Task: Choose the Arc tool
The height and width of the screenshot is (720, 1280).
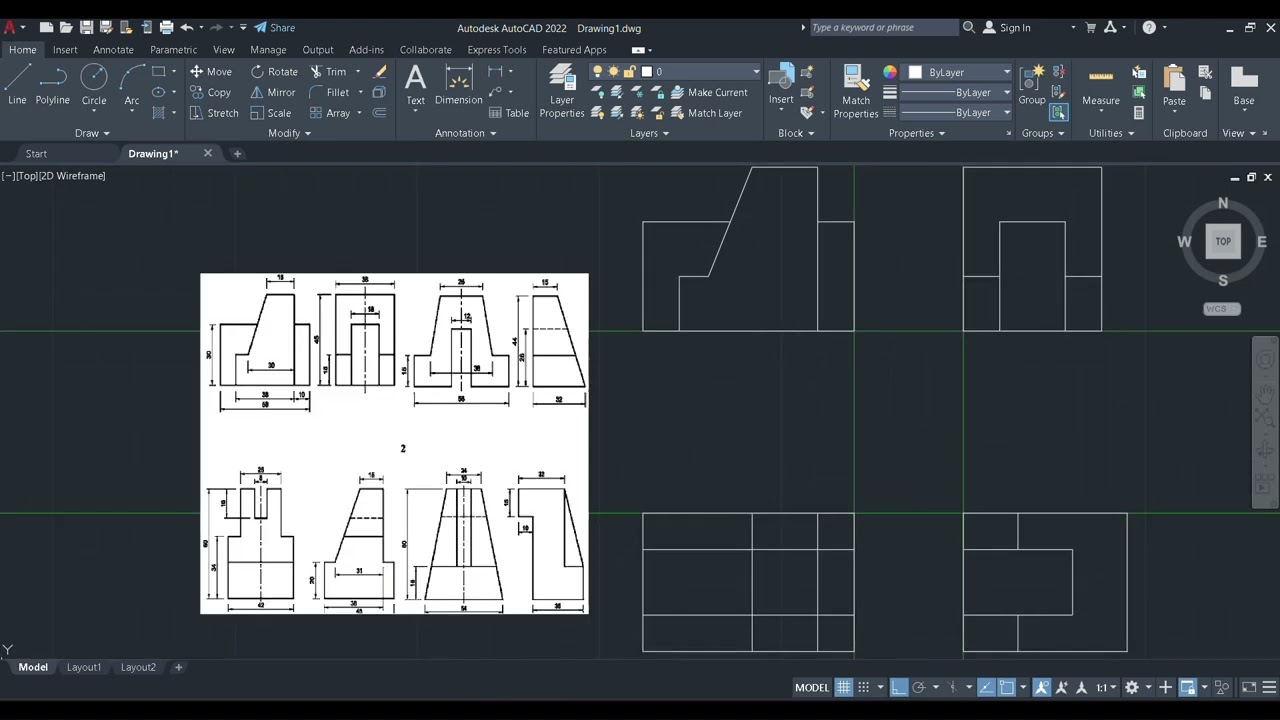Action: pos(131,85)
